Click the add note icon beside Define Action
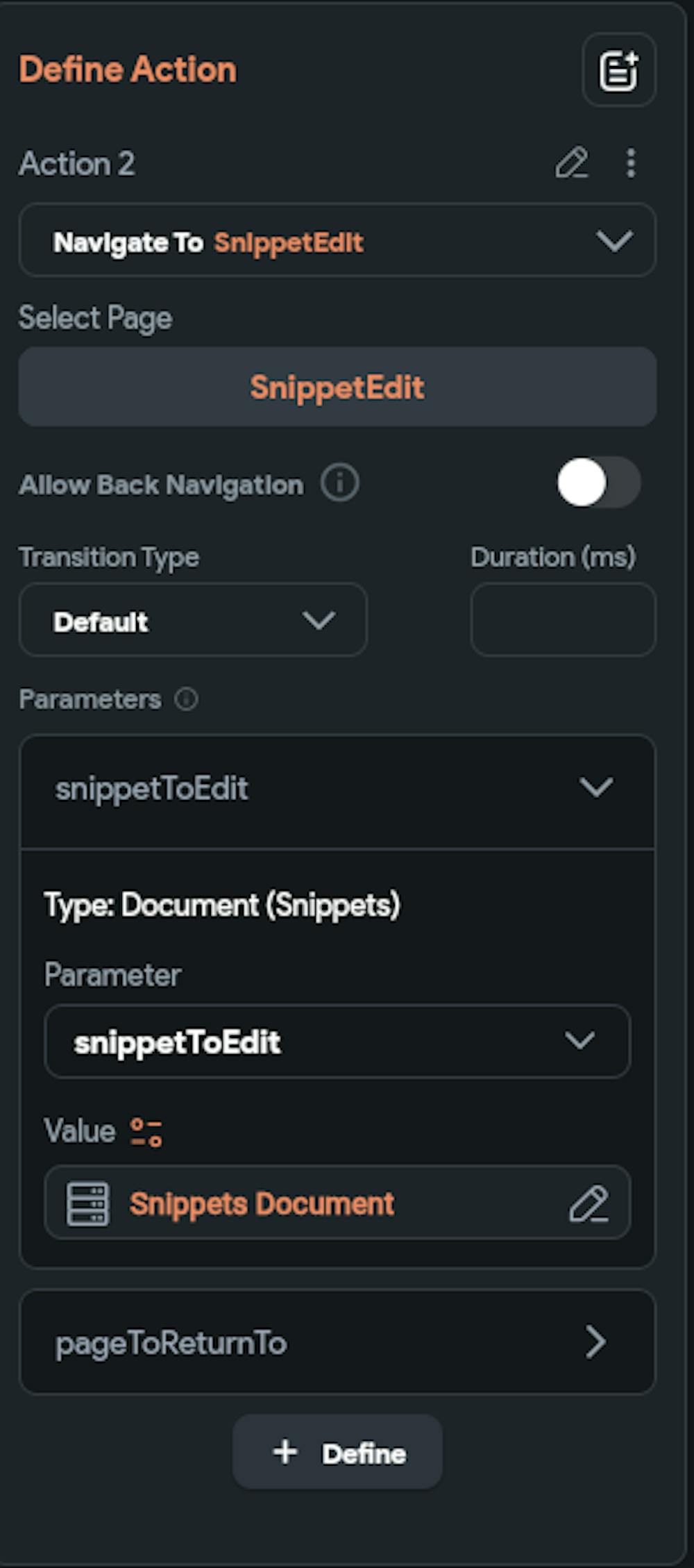The height and width of the screenshot is (1568, 694). [618, 70]
